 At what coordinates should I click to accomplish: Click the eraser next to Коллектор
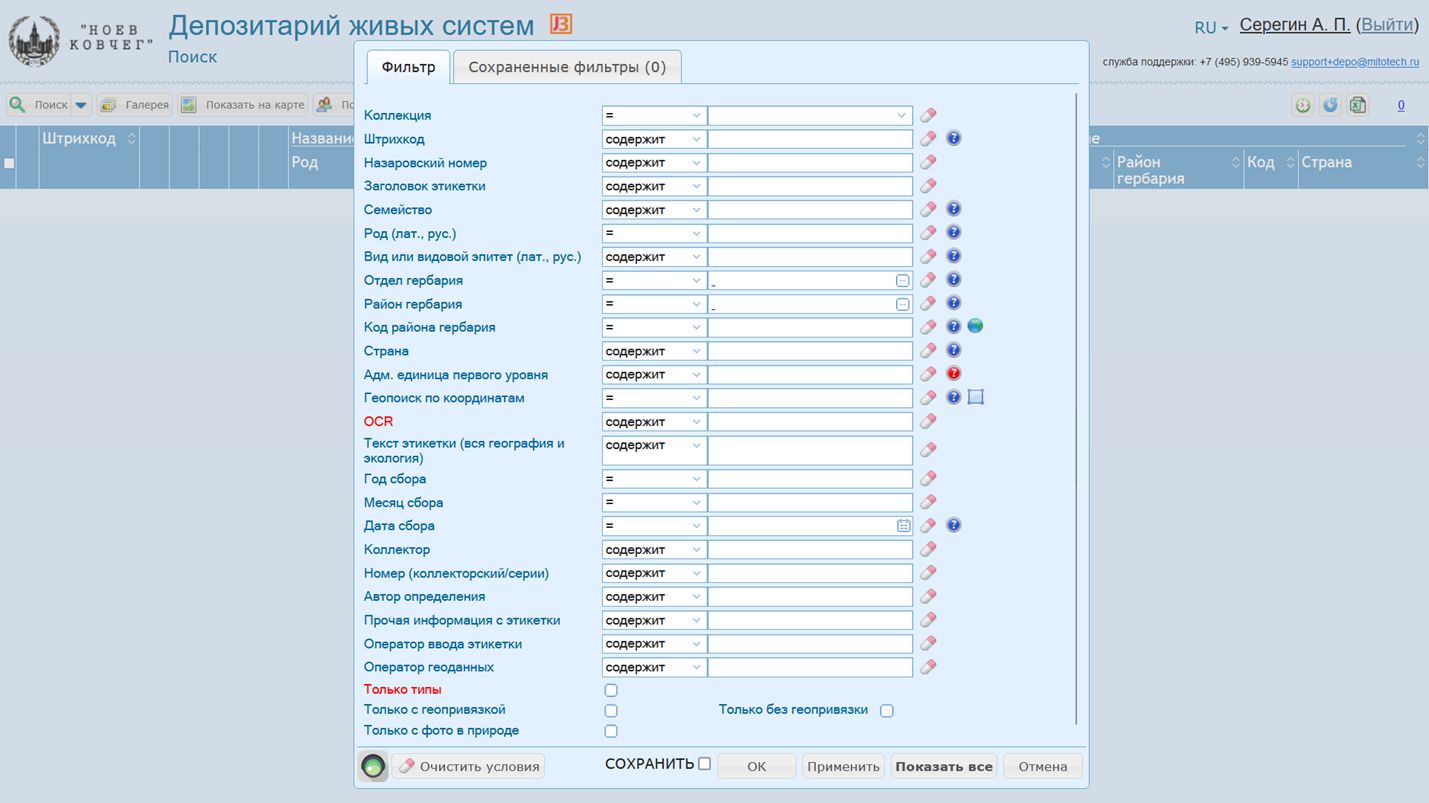click(x=928, y=550)
